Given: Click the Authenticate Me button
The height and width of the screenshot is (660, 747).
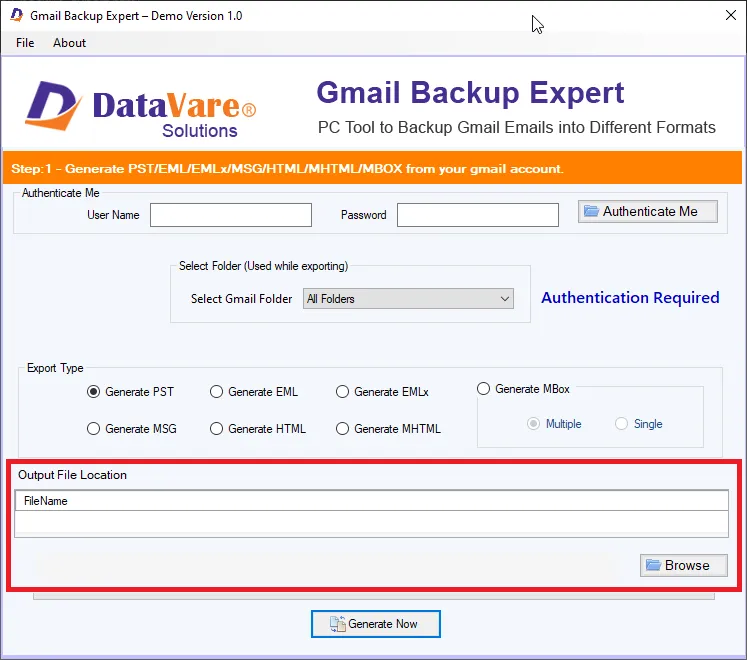Looking at the screenshot, I should click(x=647, y=211).
